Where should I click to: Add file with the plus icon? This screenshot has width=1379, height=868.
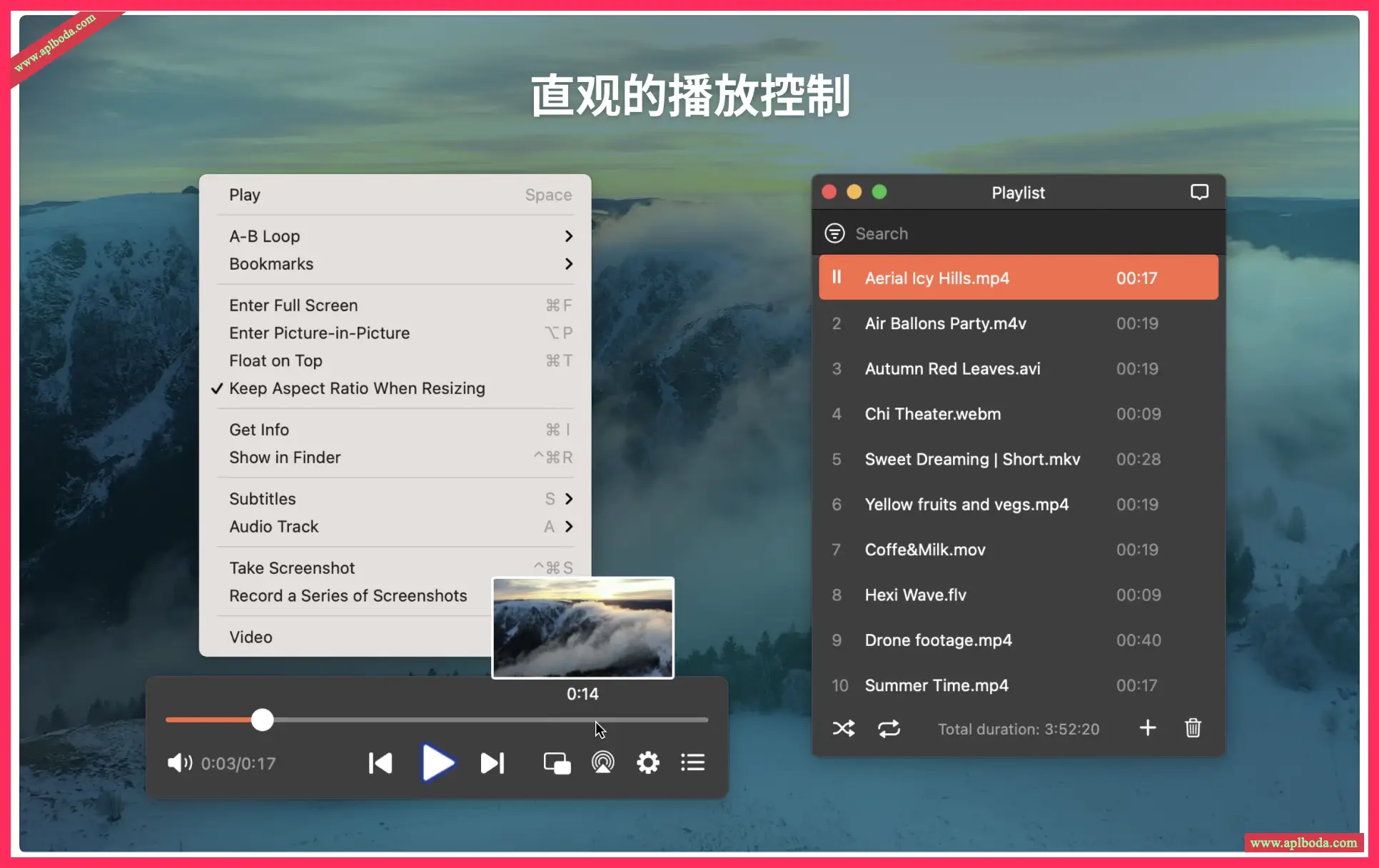coord(1148,727)
